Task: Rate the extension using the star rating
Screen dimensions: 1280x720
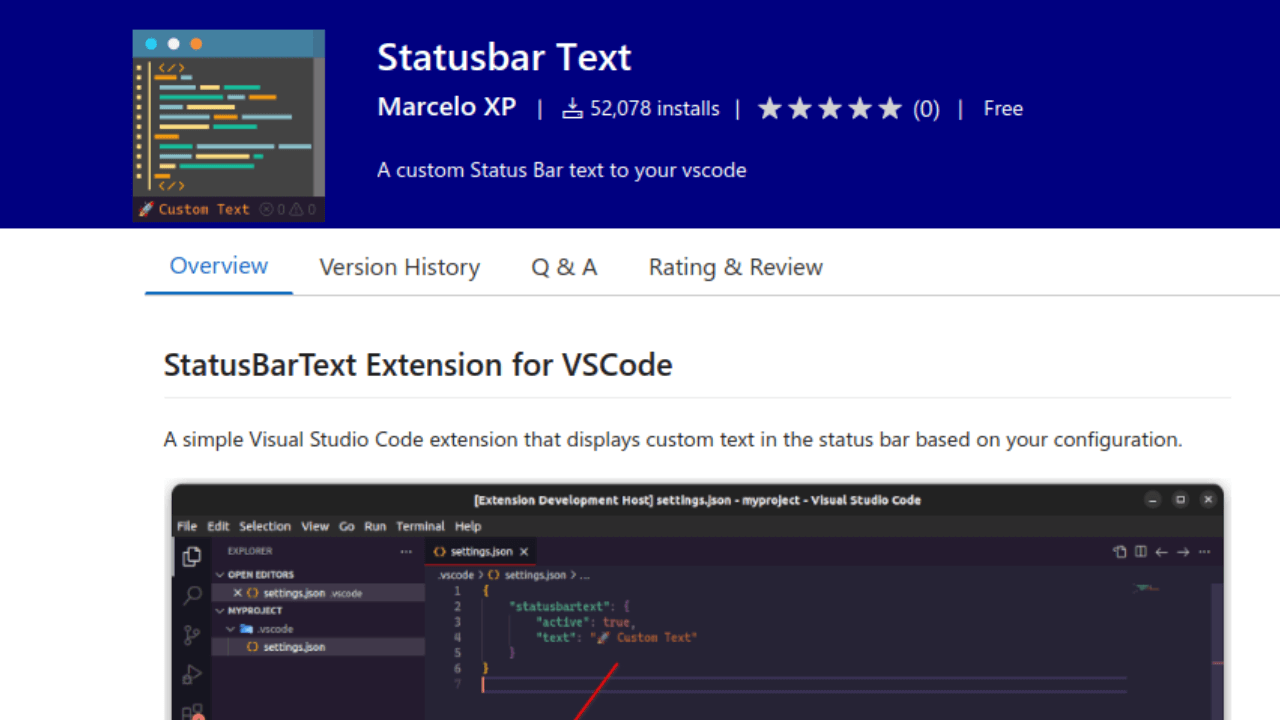Action: [x=829, y=108]
